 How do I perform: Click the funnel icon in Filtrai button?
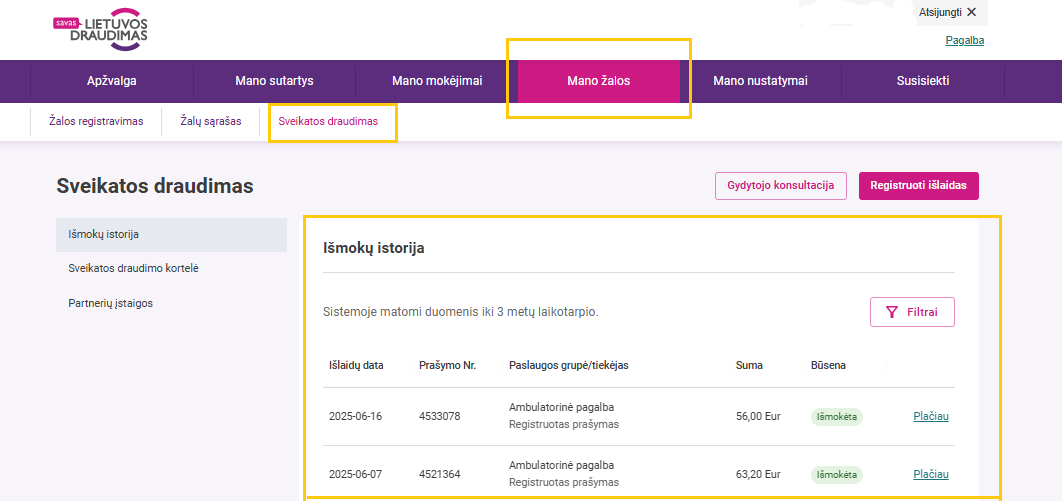(x=892, y=312)
